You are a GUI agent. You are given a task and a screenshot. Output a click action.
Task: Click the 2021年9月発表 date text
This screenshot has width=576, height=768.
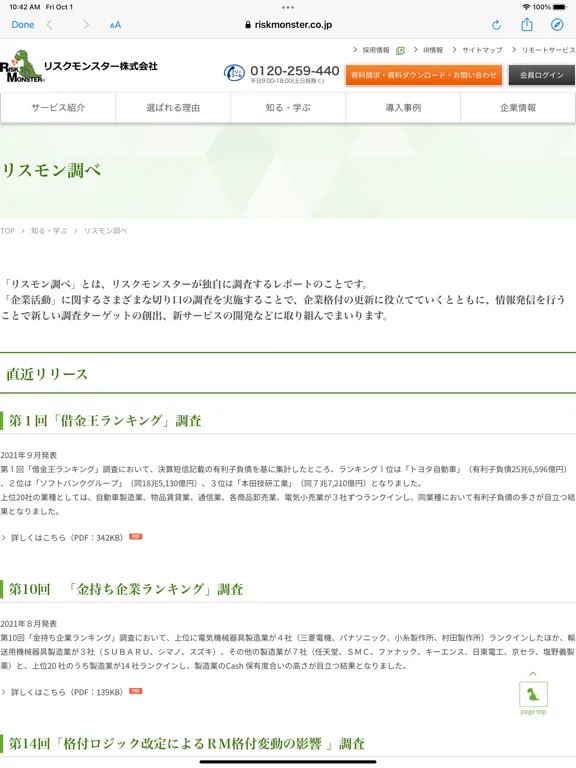point(28,456)
